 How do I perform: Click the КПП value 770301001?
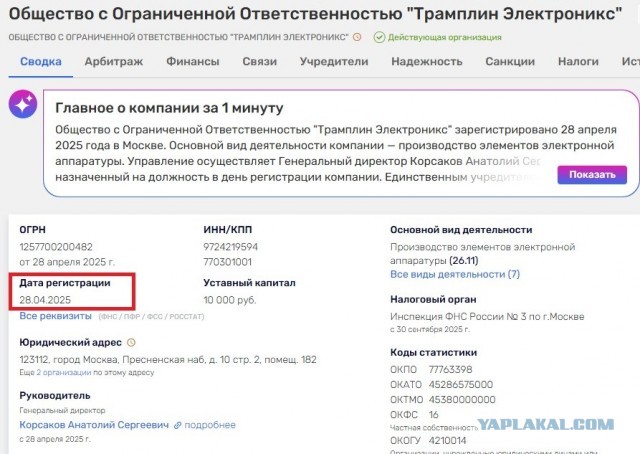pos(228,262)
